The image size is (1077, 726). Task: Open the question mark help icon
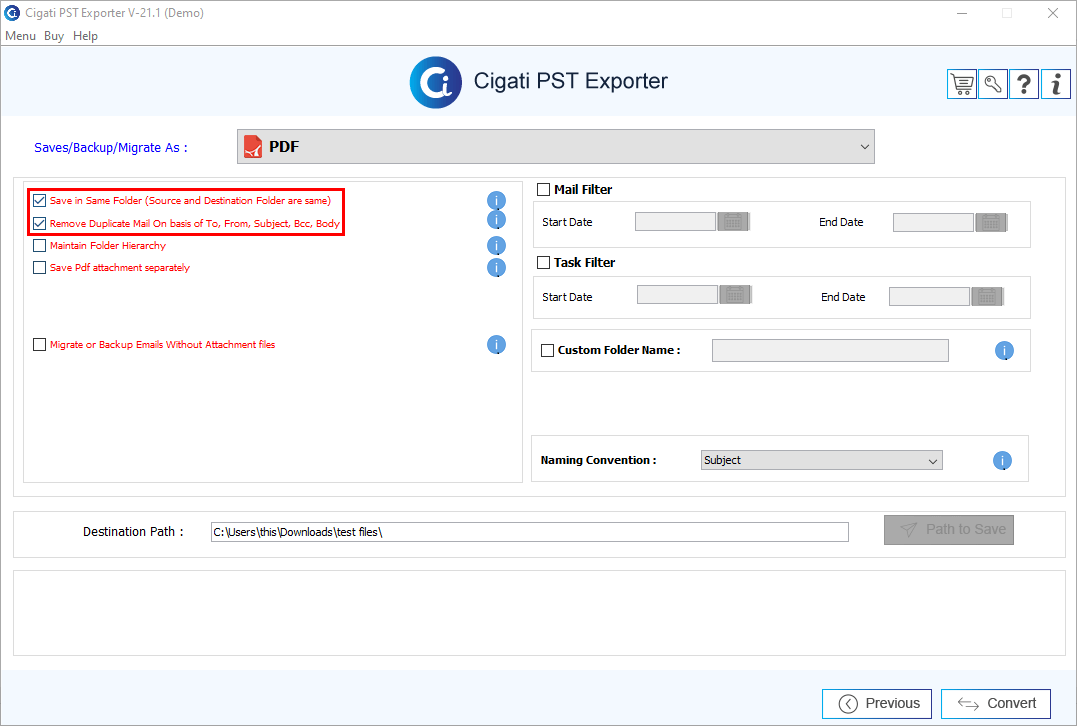[1023, 84]
